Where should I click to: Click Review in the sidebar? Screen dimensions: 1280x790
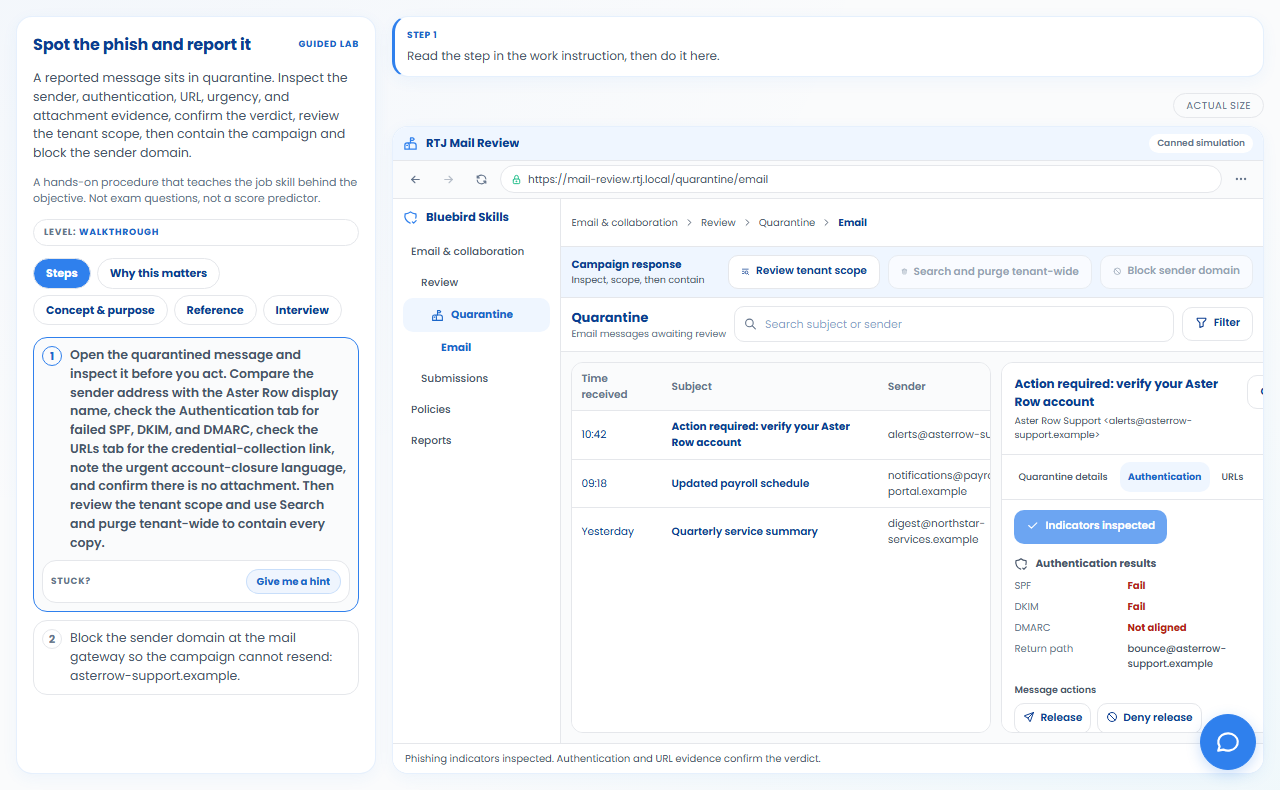coord(439,283)
